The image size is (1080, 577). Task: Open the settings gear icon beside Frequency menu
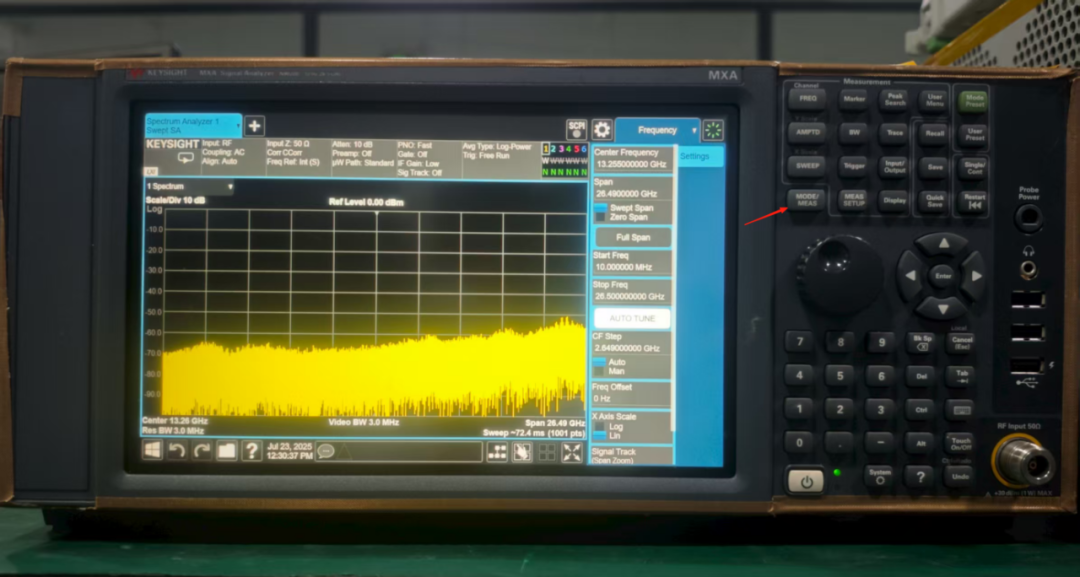[602, 130]
